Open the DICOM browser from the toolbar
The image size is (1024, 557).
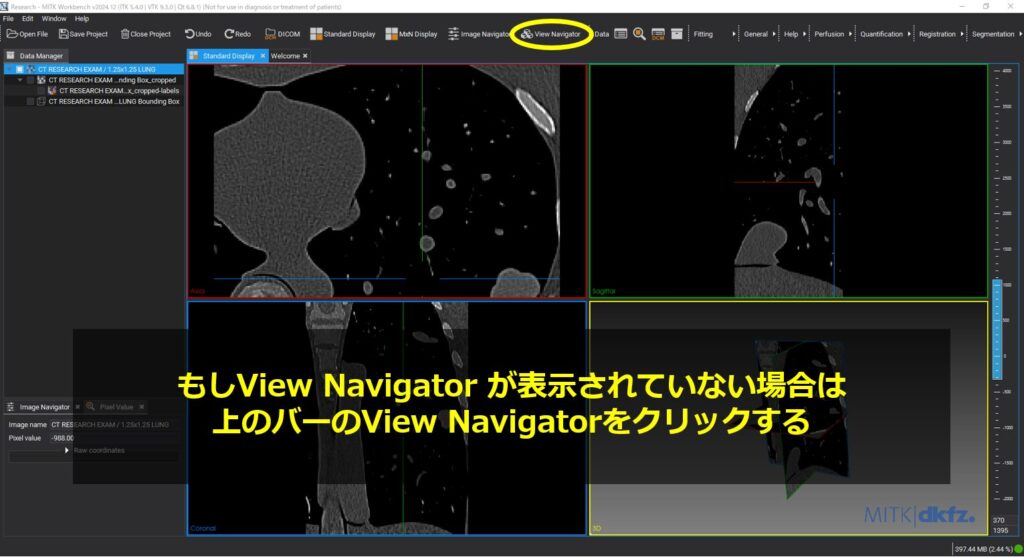point(282,34)
